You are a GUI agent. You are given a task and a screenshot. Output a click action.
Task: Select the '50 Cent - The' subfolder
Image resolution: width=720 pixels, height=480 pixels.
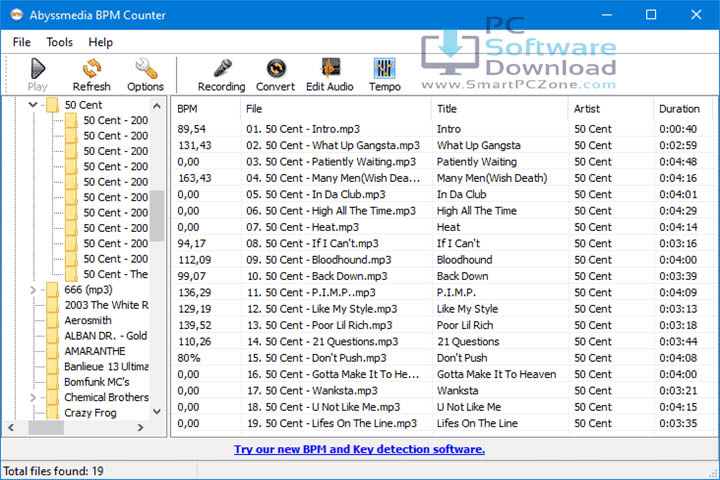116,274
